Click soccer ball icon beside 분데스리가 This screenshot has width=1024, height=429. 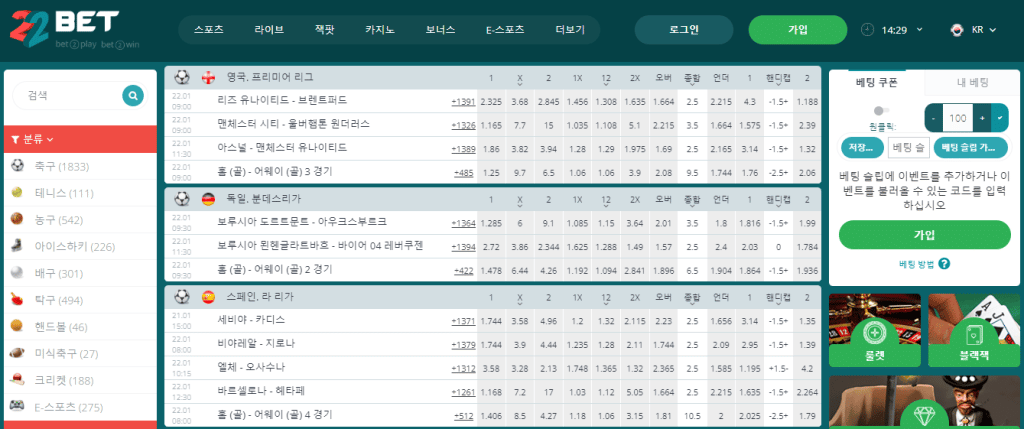pos(182,199)
